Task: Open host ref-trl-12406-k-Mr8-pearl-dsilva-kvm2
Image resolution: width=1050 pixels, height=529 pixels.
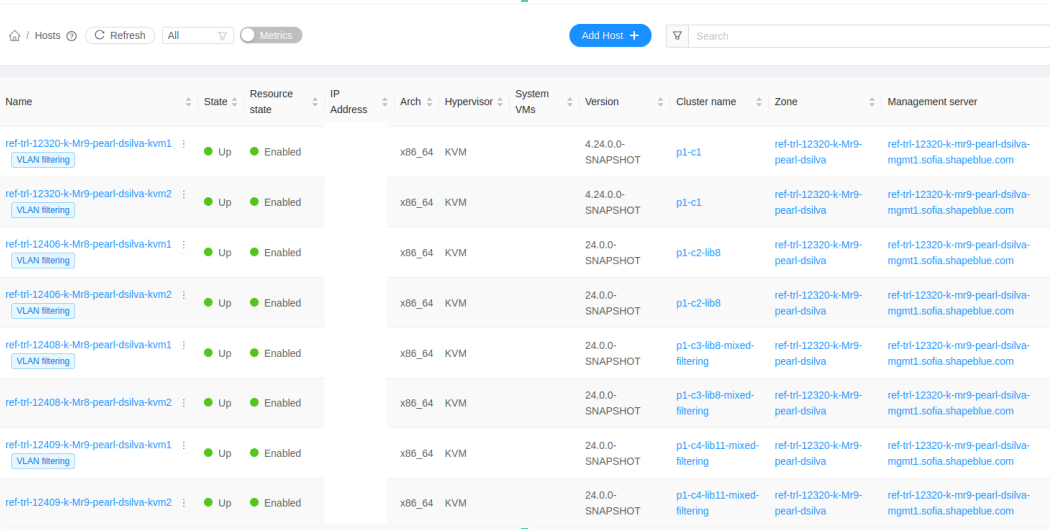Action: coord(88,294)
